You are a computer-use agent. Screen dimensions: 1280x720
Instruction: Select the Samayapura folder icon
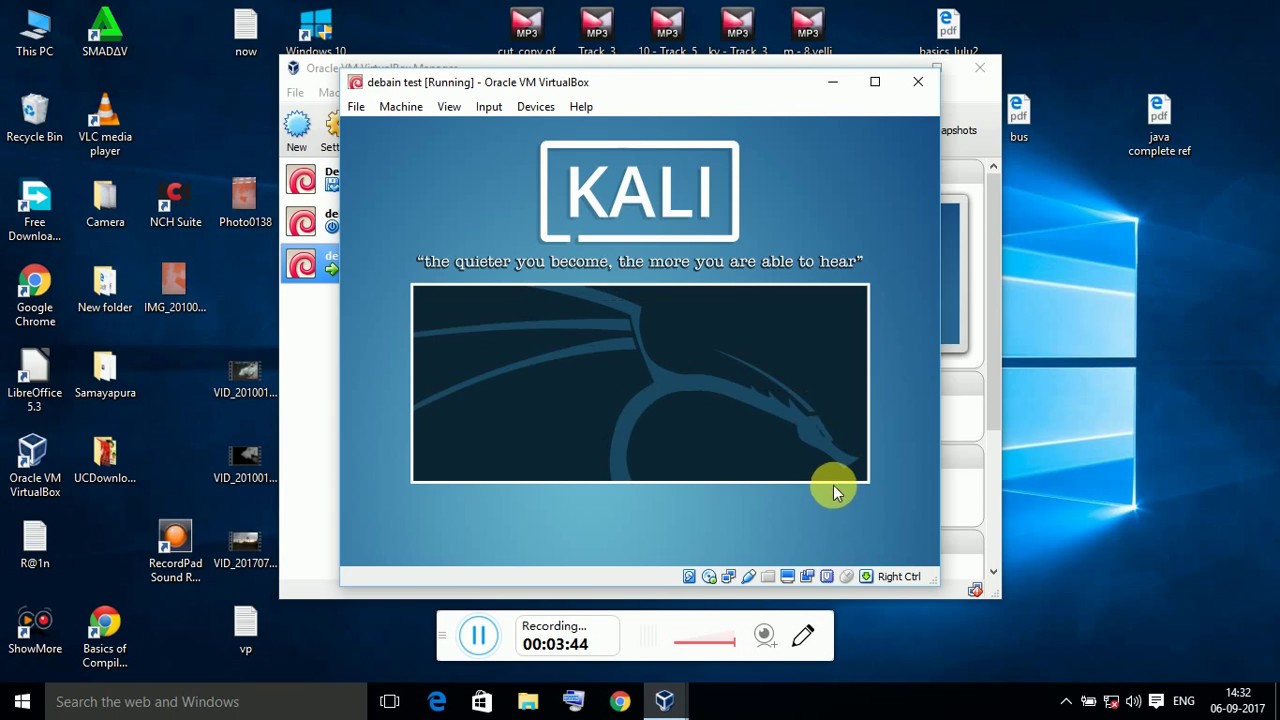(x=105, y=375)
